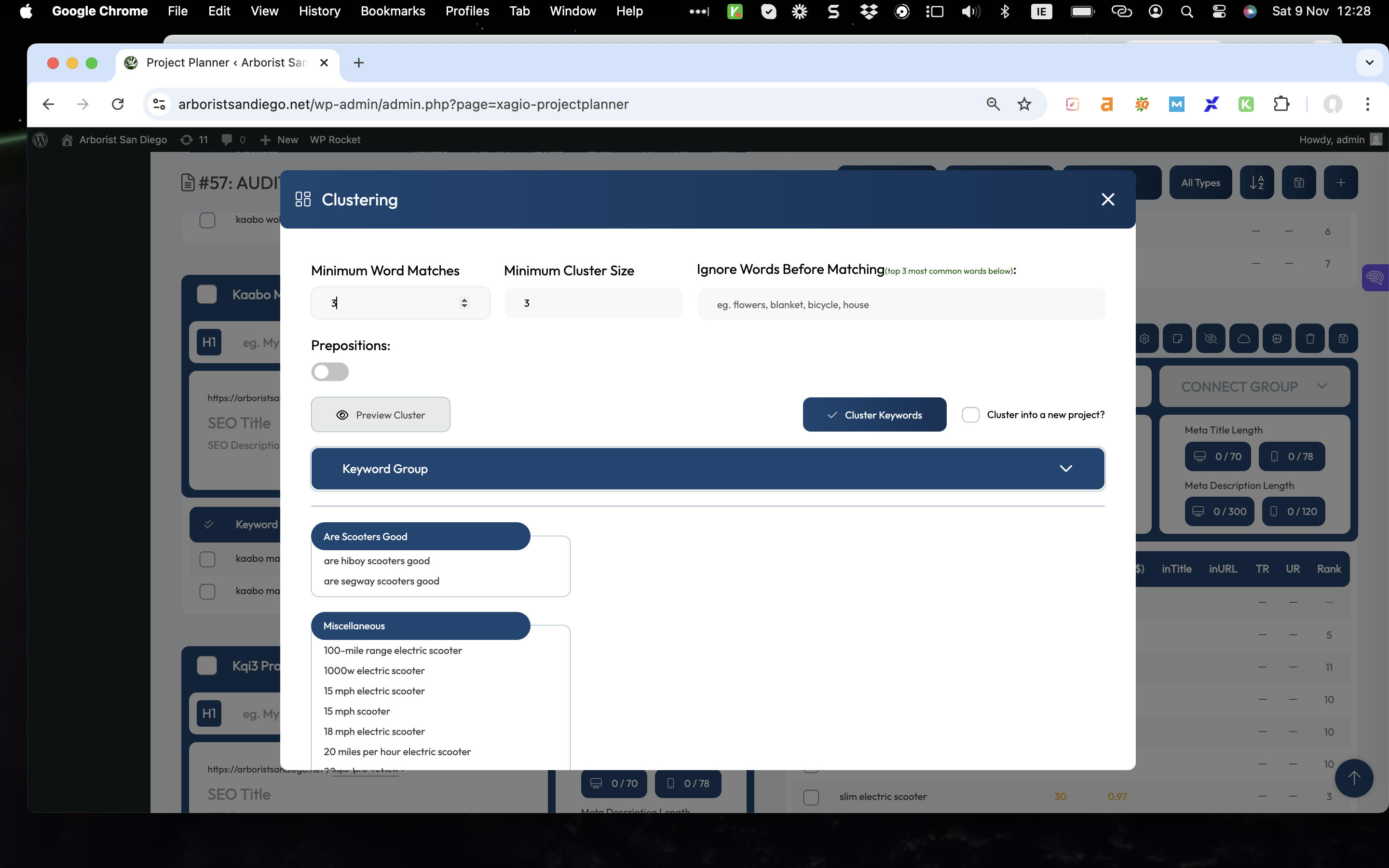Open the All Types filter dropdown
The height and width of the screenshot is (868, 1389).
(x=1201, y=183)
